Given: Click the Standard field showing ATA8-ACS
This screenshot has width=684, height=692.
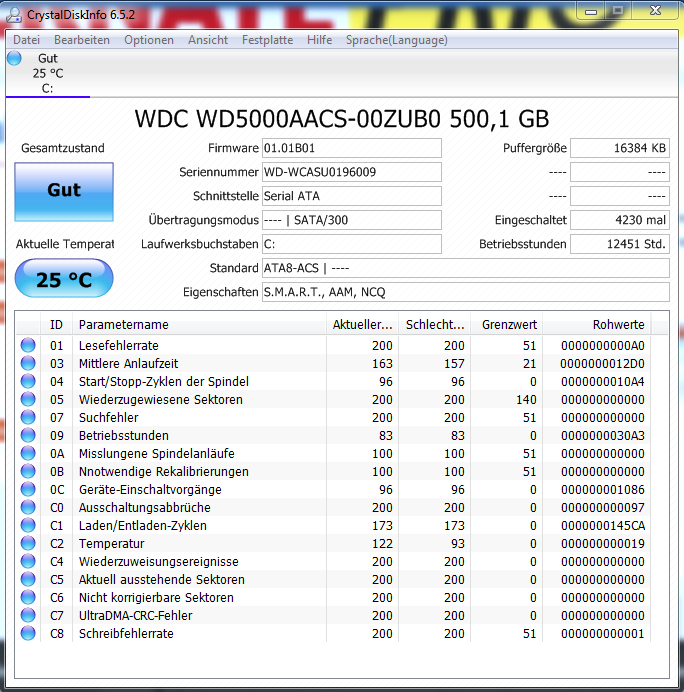Looking at the screenshot, I should point(466,268).
